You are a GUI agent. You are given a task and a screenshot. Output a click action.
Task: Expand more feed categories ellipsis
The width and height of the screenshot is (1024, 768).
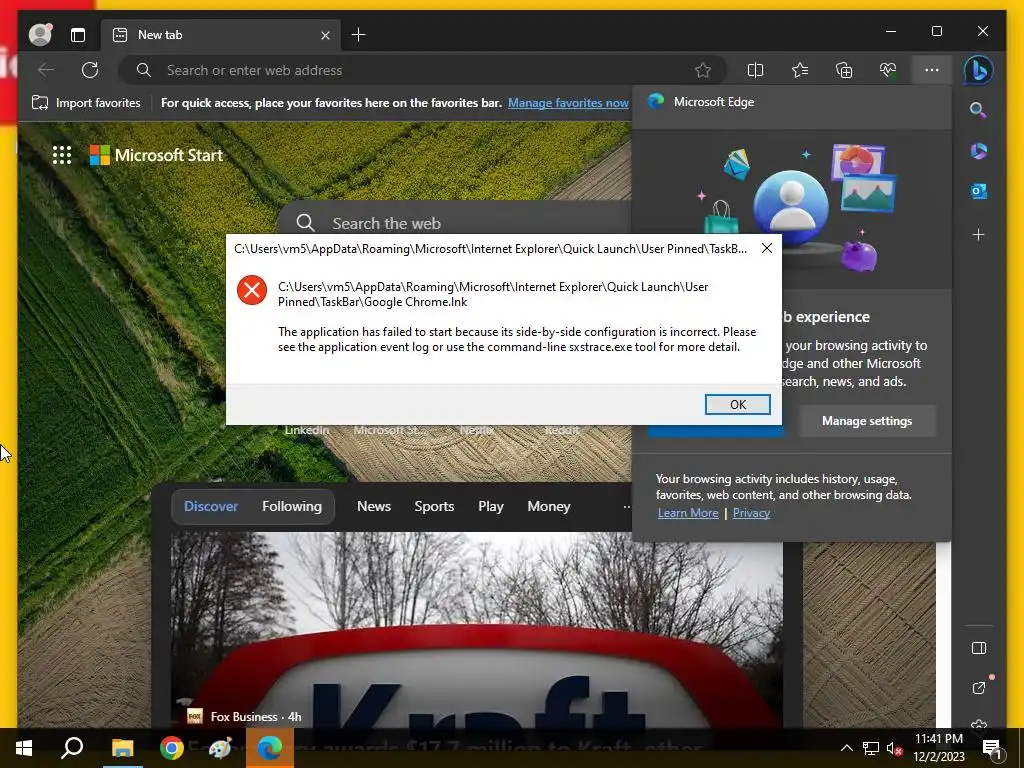tap(626, 506)
